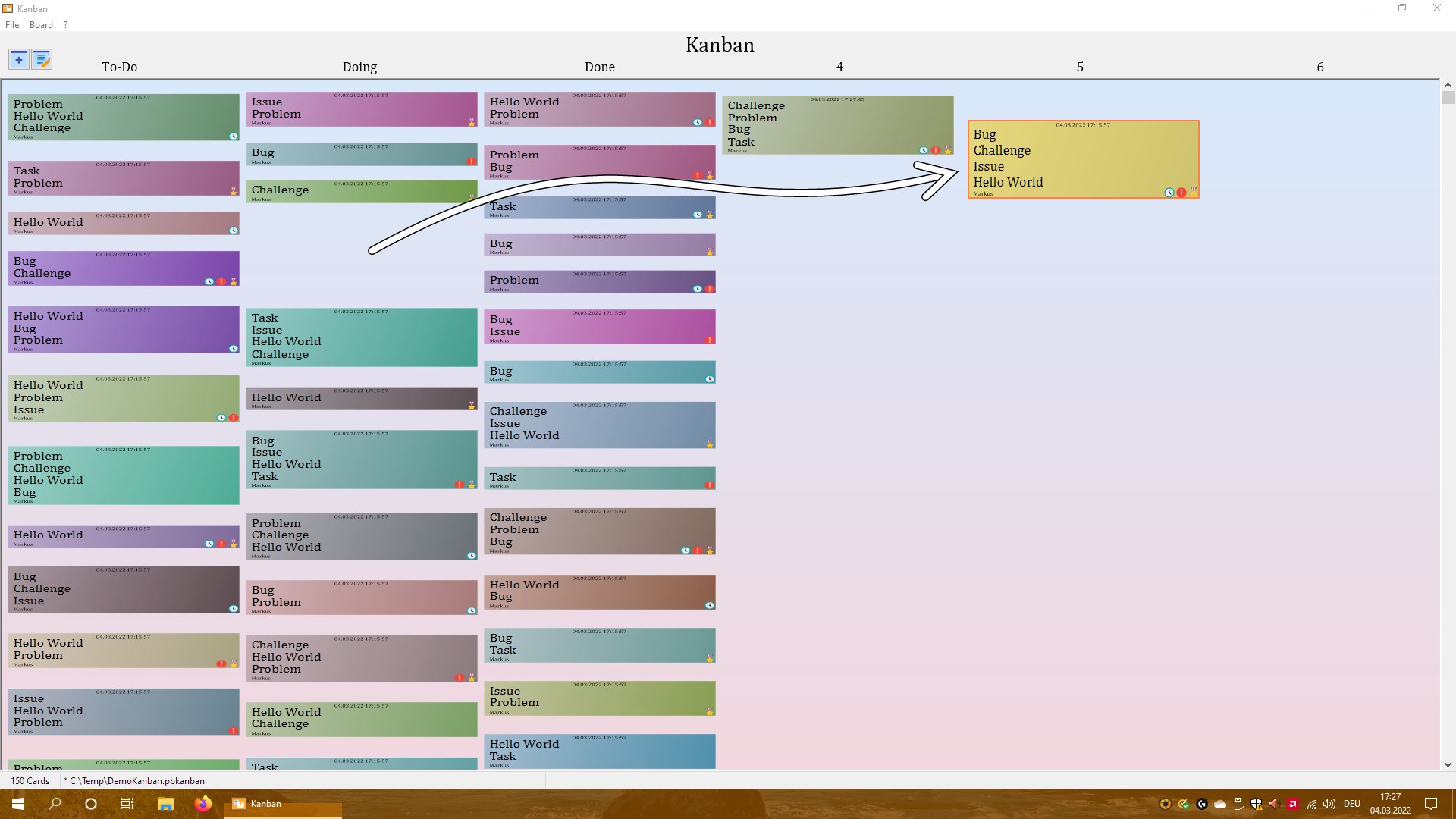Click medal icon on Done Bug Task card

[710, 658]
